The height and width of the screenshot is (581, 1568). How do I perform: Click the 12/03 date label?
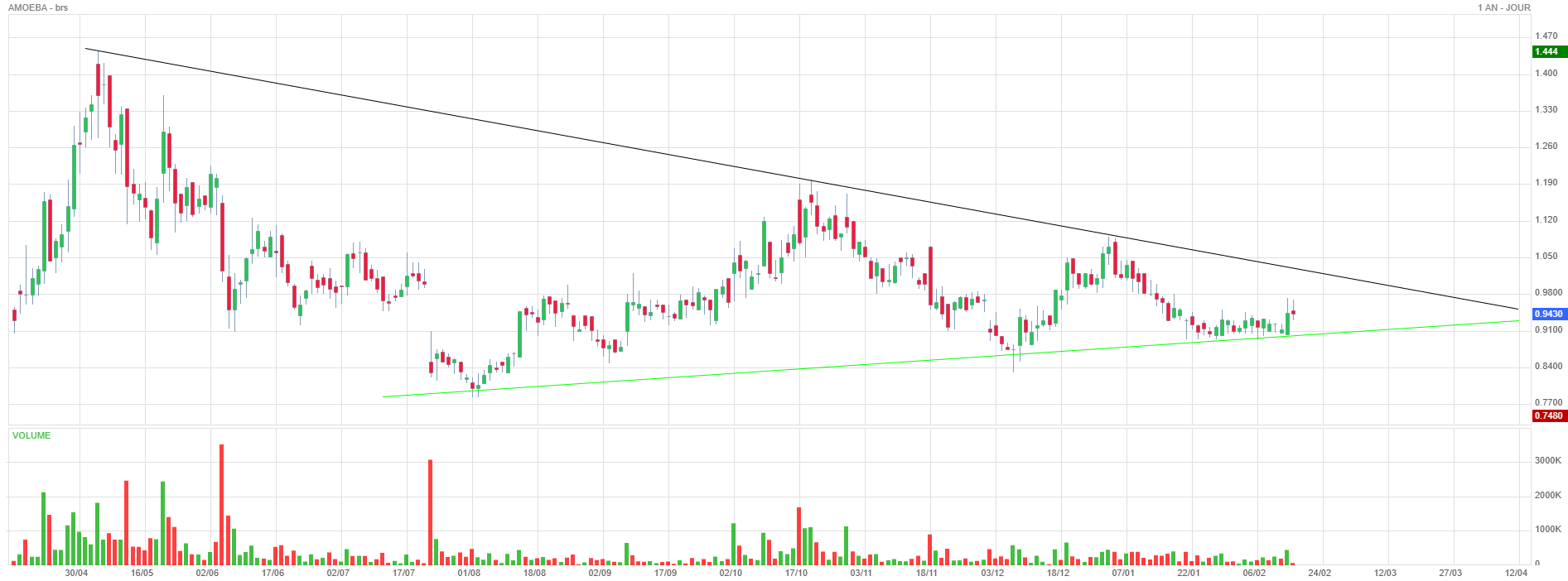tap(1385, 573)
